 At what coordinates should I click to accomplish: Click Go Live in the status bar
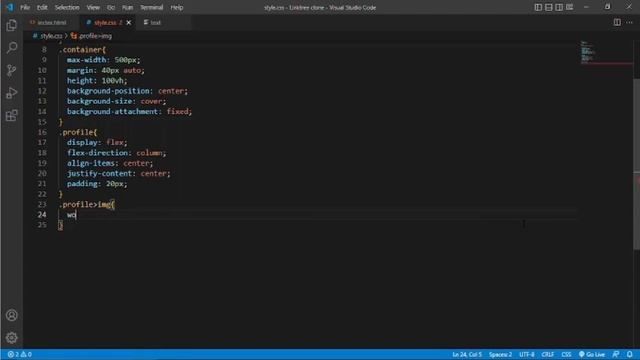pos(592,354)
